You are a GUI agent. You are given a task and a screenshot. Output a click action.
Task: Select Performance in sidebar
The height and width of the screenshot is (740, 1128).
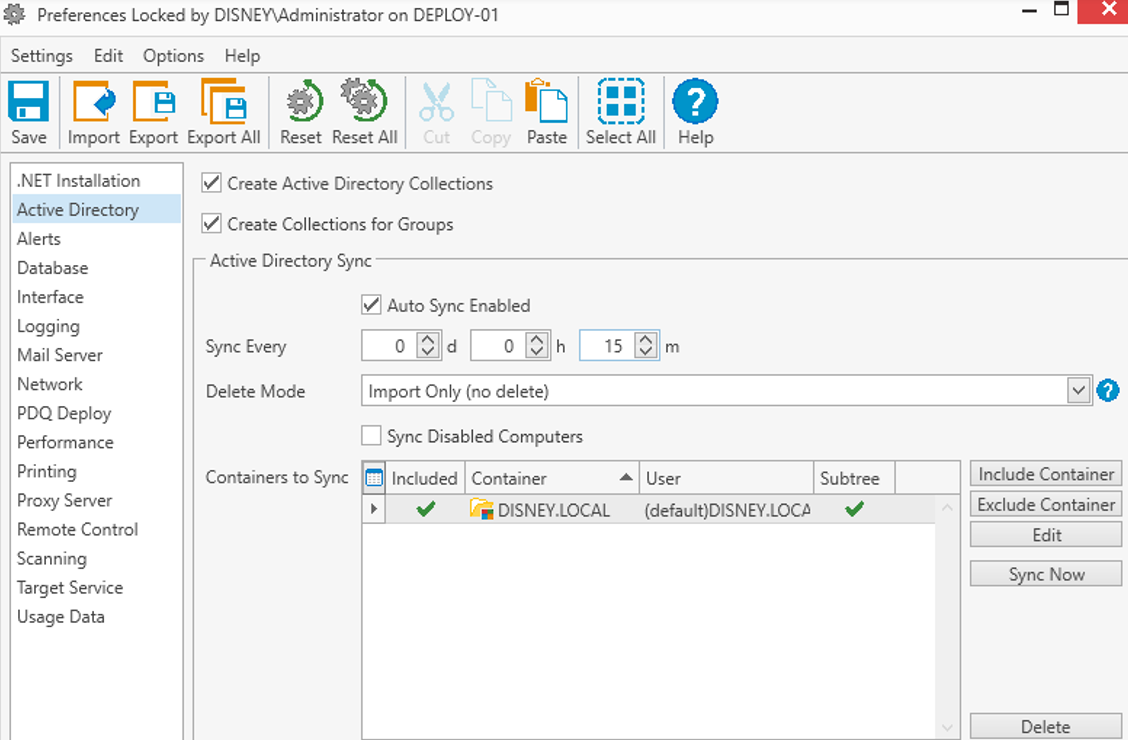coord(96,442)
